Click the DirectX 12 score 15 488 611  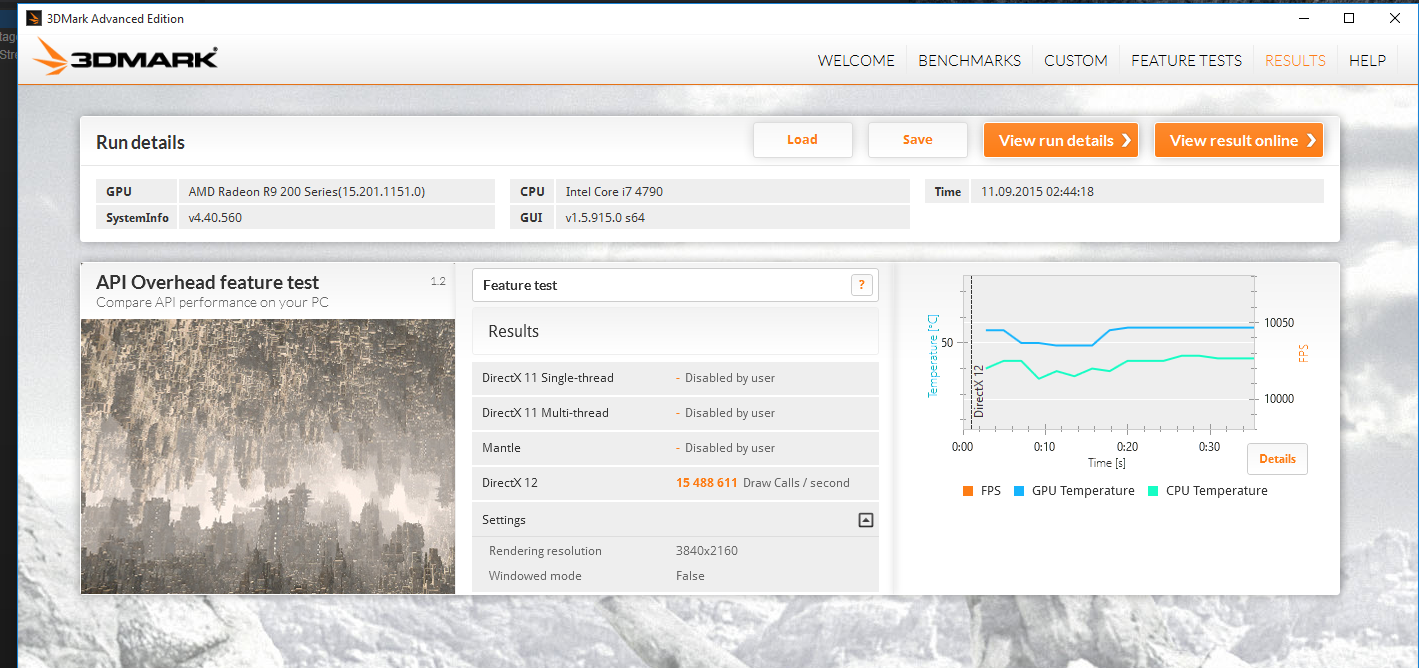point(706,483)
